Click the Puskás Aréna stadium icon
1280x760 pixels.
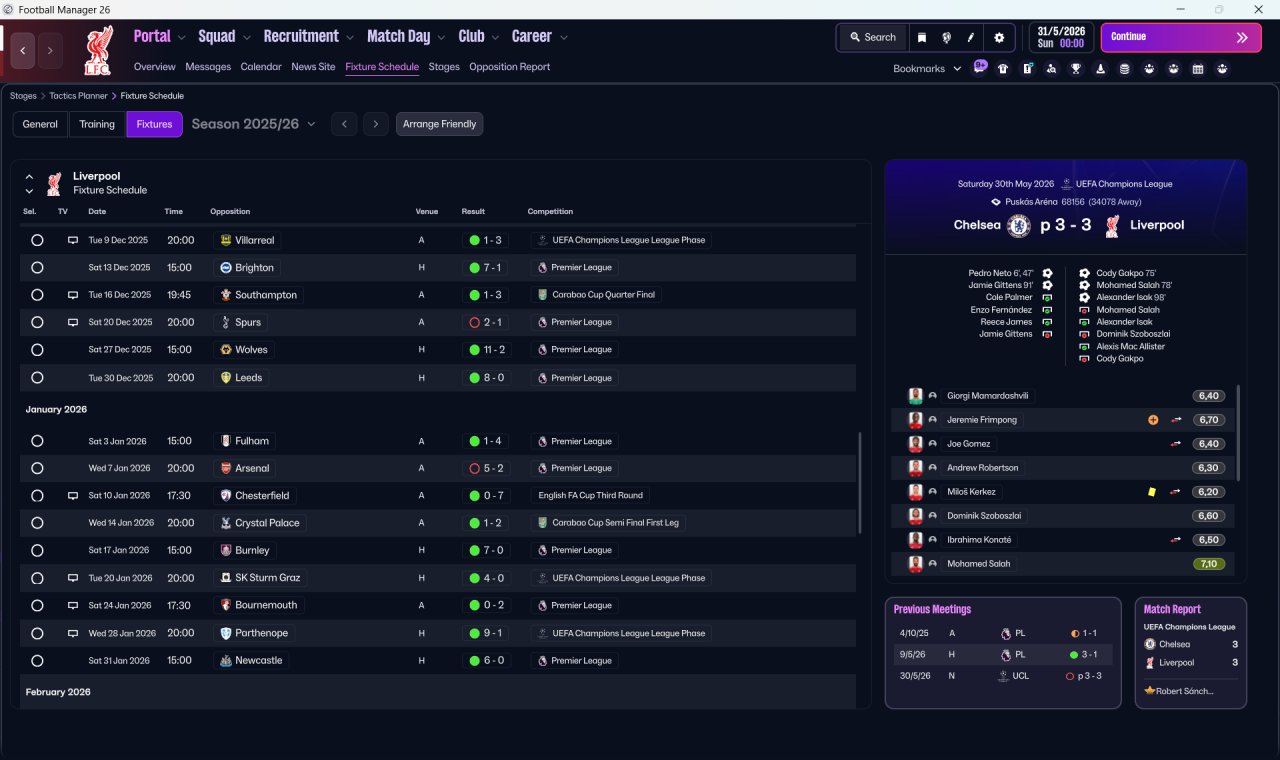coord(995,202)
